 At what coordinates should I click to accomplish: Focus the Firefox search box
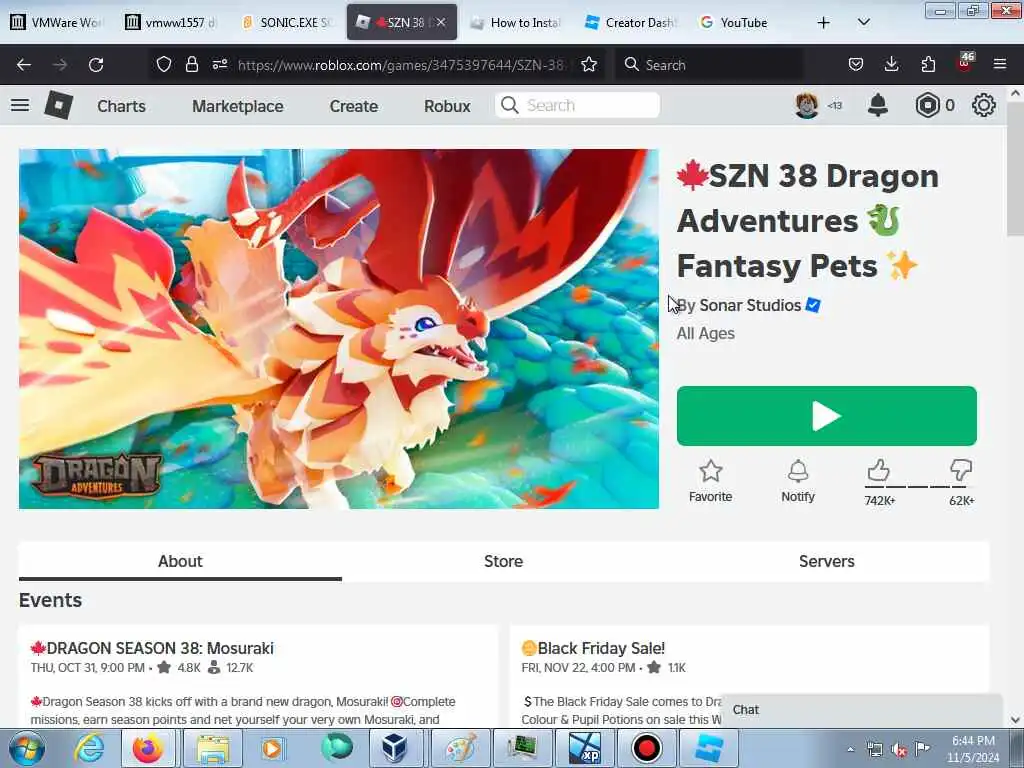[x=709, y=65]
